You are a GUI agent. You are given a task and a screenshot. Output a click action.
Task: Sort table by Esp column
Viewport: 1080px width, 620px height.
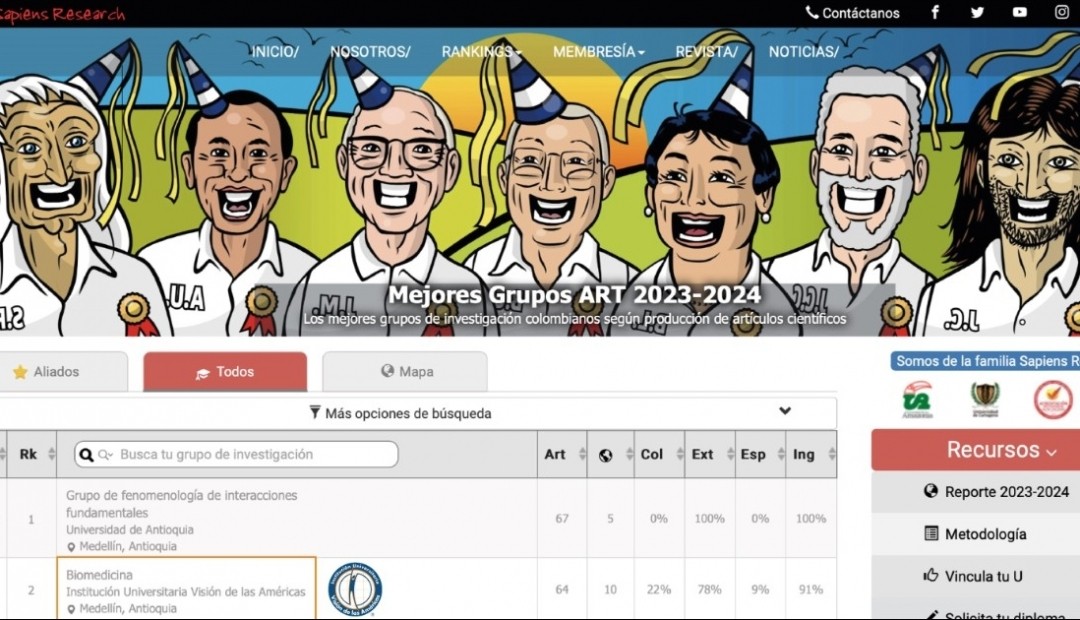coord(760,454)
